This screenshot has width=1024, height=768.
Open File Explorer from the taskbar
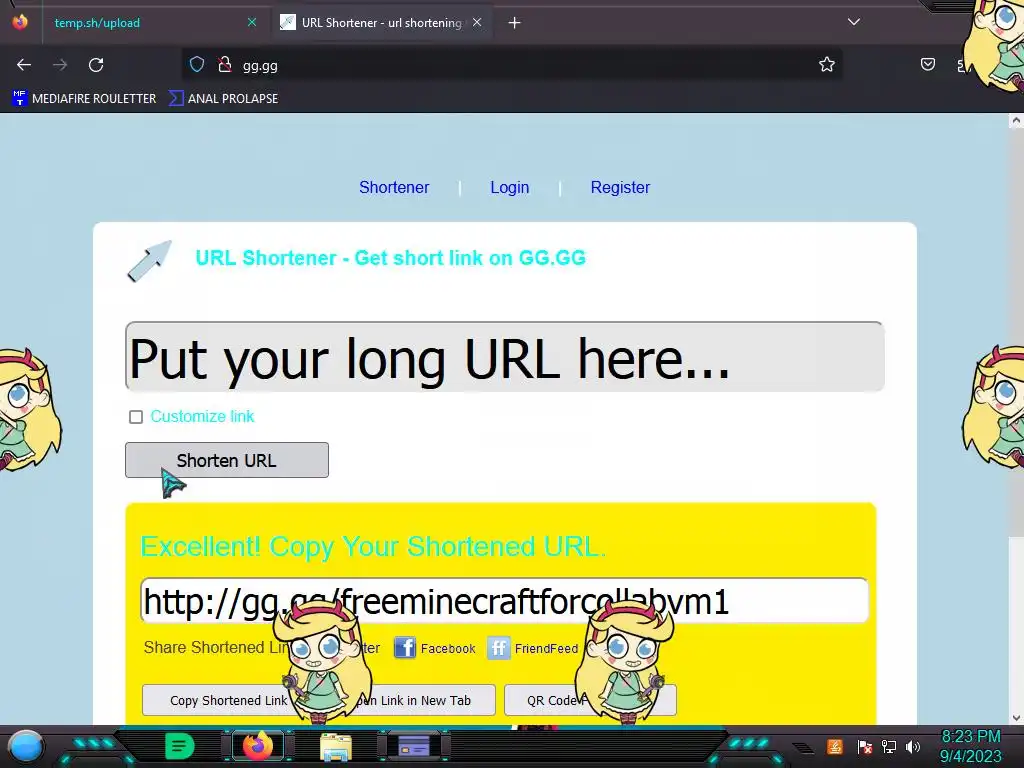coord(336,747)
